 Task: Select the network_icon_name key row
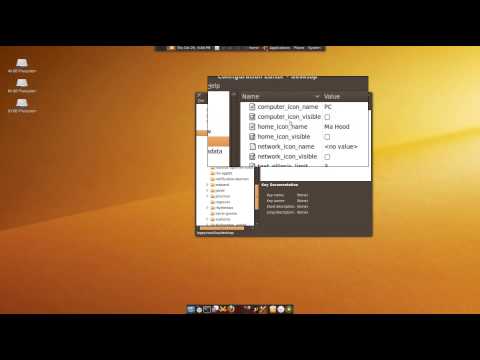tap(304, 147)
